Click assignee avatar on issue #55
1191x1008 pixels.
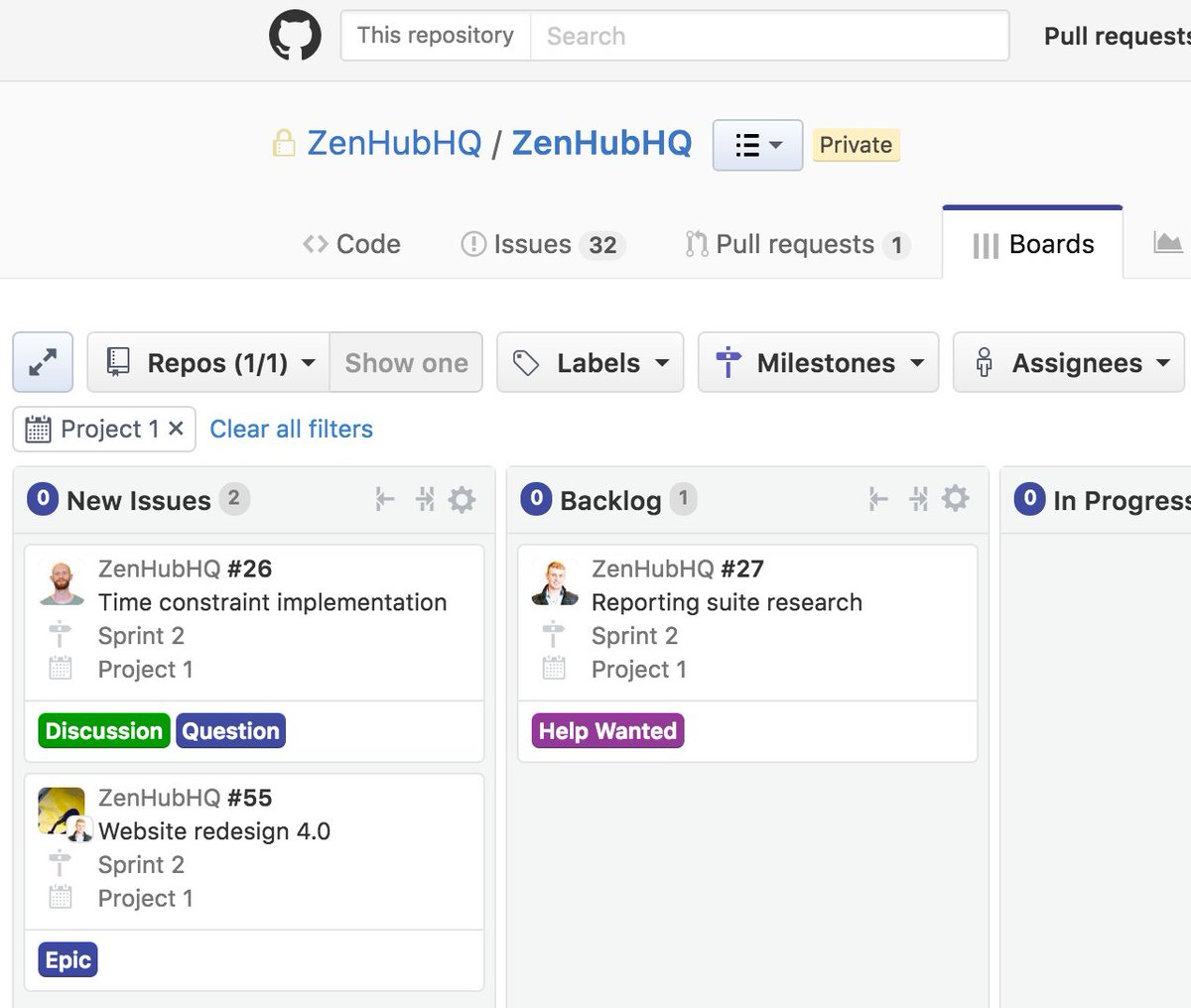click(64, 813)
